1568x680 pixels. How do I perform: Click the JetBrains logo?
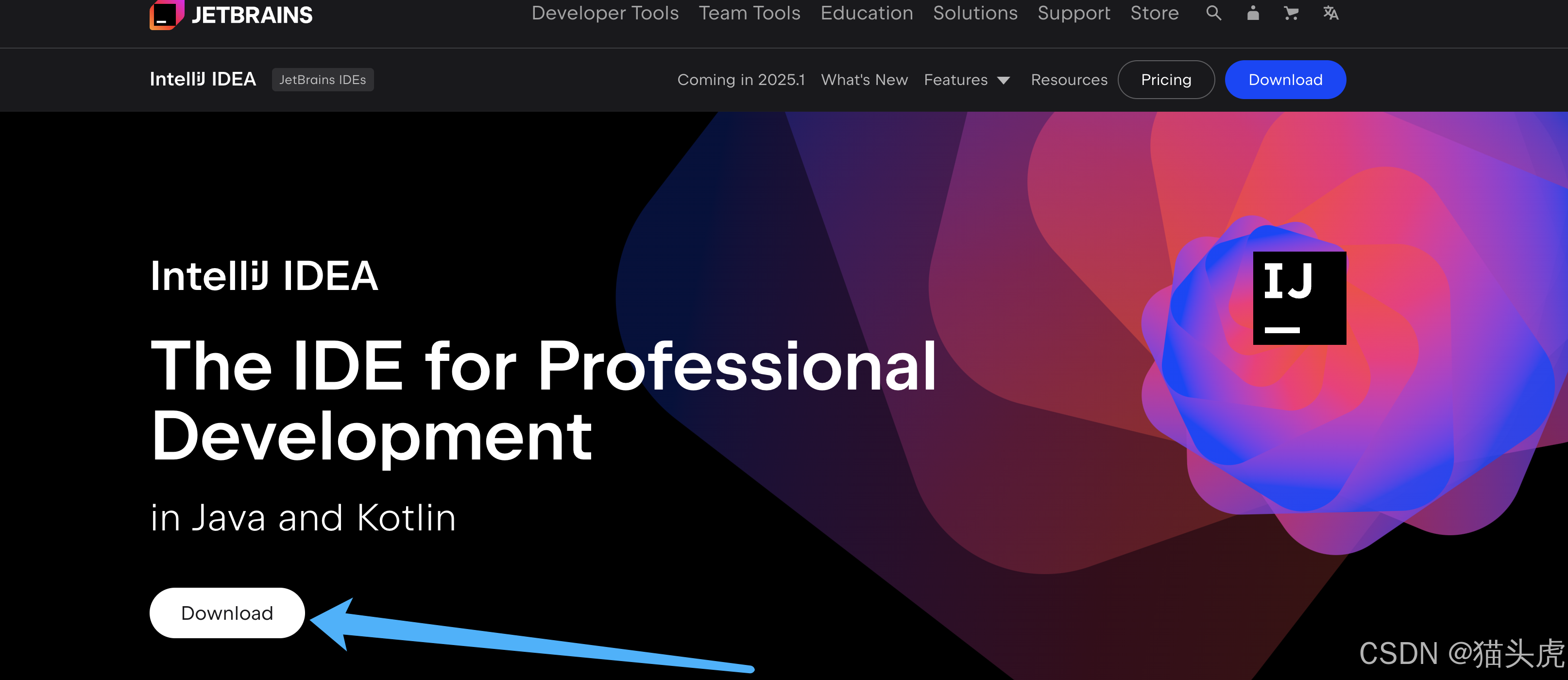click(x=230, y=15)
